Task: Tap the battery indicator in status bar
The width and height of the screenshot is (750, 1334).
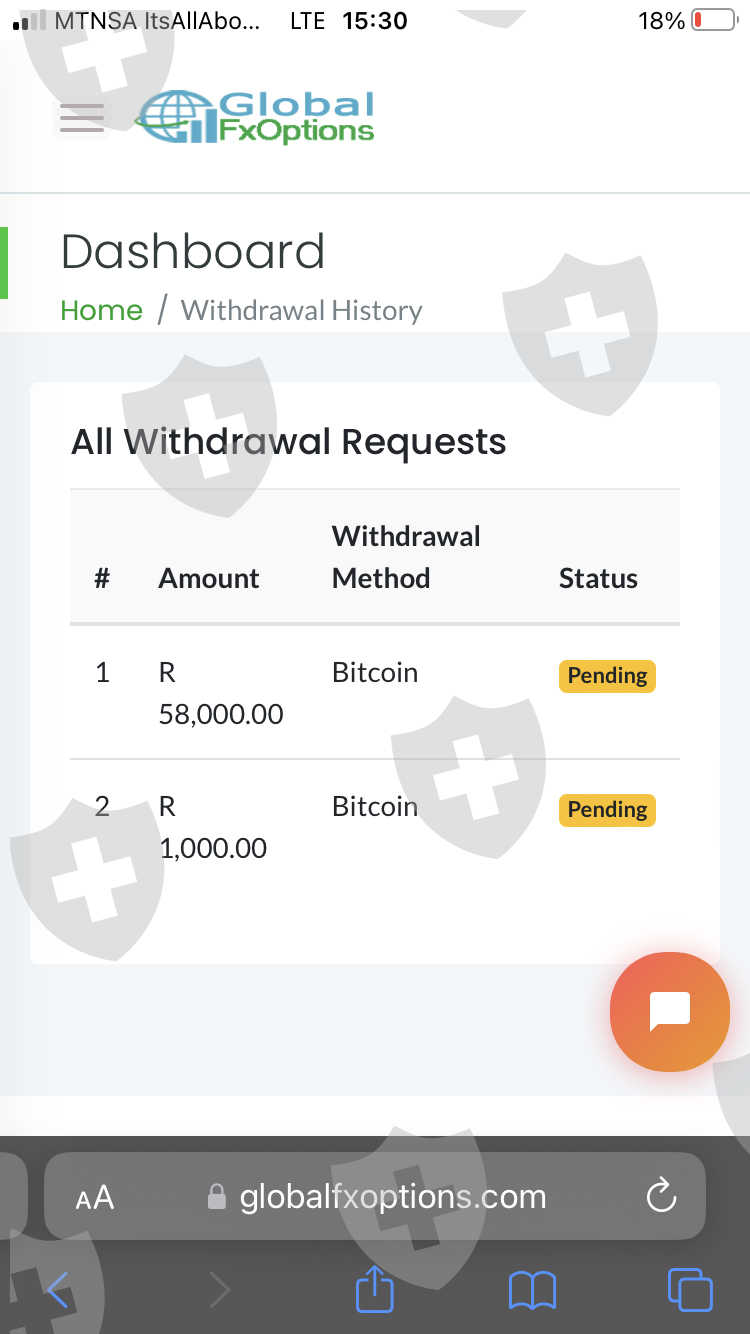Action: [x=714, y=20]
